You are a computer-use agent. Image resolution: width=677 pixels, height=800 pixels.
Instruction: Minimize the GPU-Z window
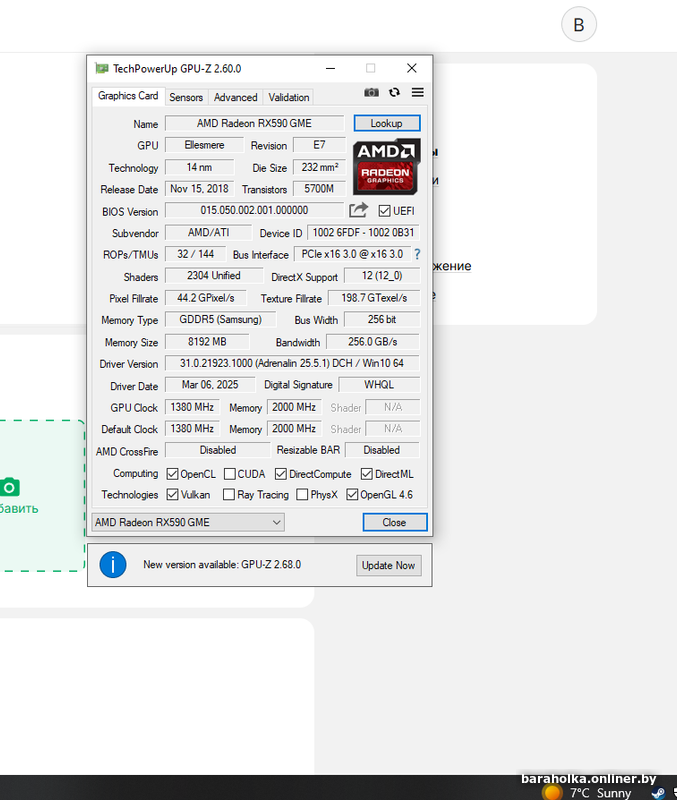(331, 68)
